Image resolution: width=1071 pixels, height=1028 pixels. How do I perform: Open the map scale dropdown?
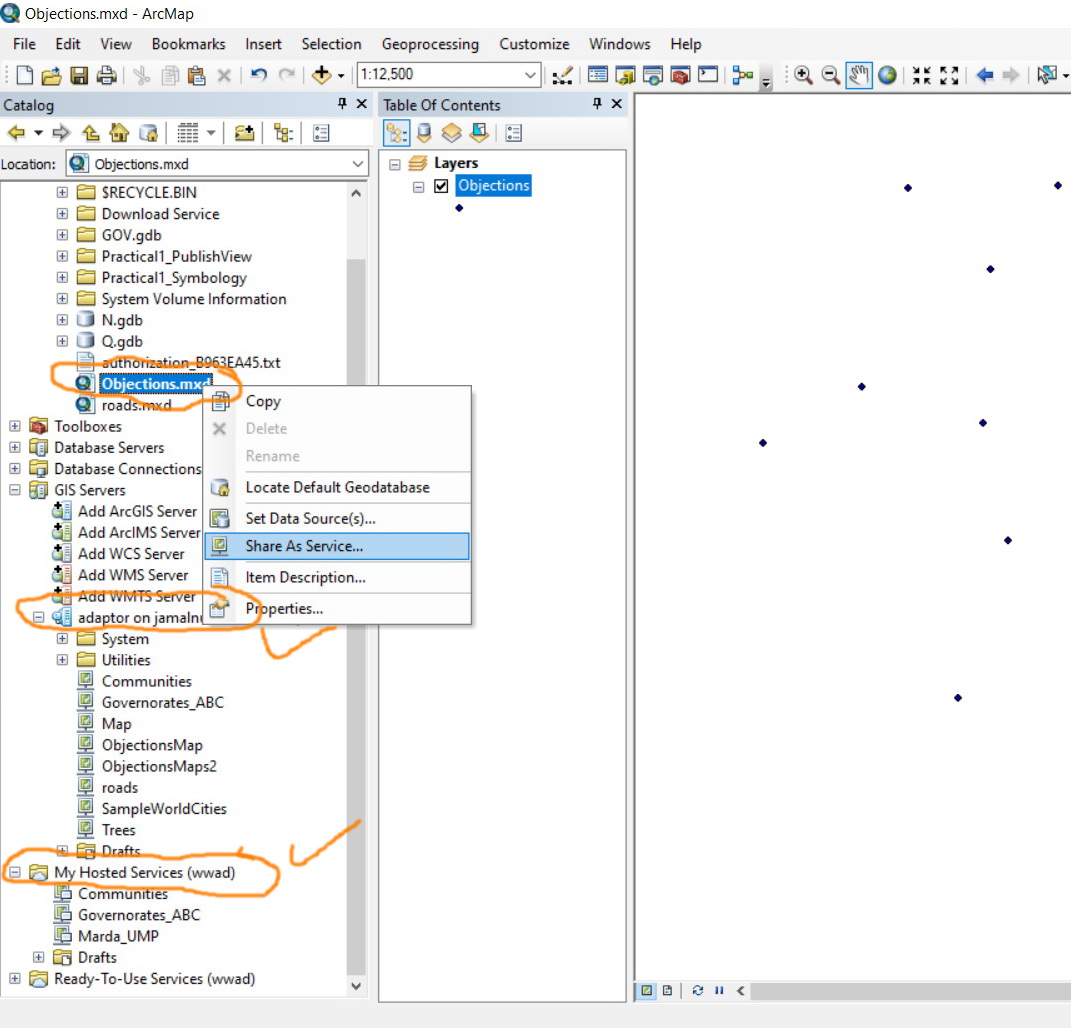(x=530, y=74)
